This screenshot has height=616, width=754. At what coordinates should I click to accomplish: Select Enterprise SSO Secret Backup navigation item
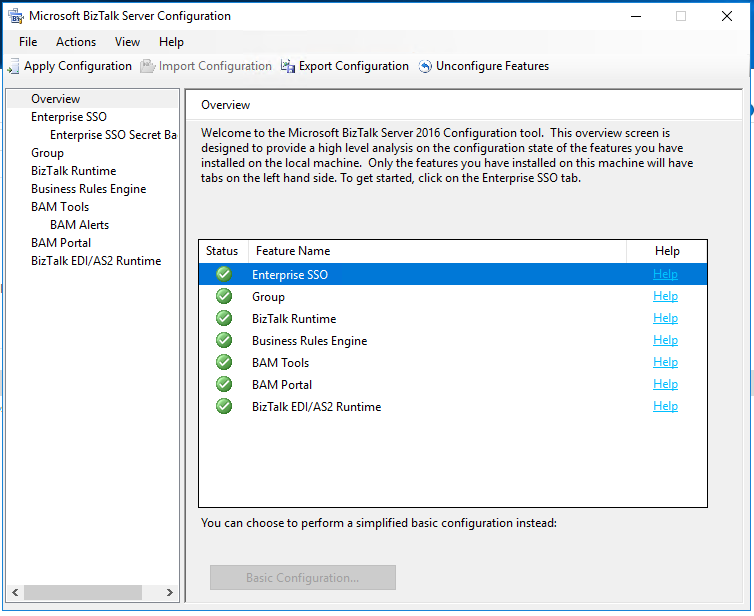(x=113, y=135)
